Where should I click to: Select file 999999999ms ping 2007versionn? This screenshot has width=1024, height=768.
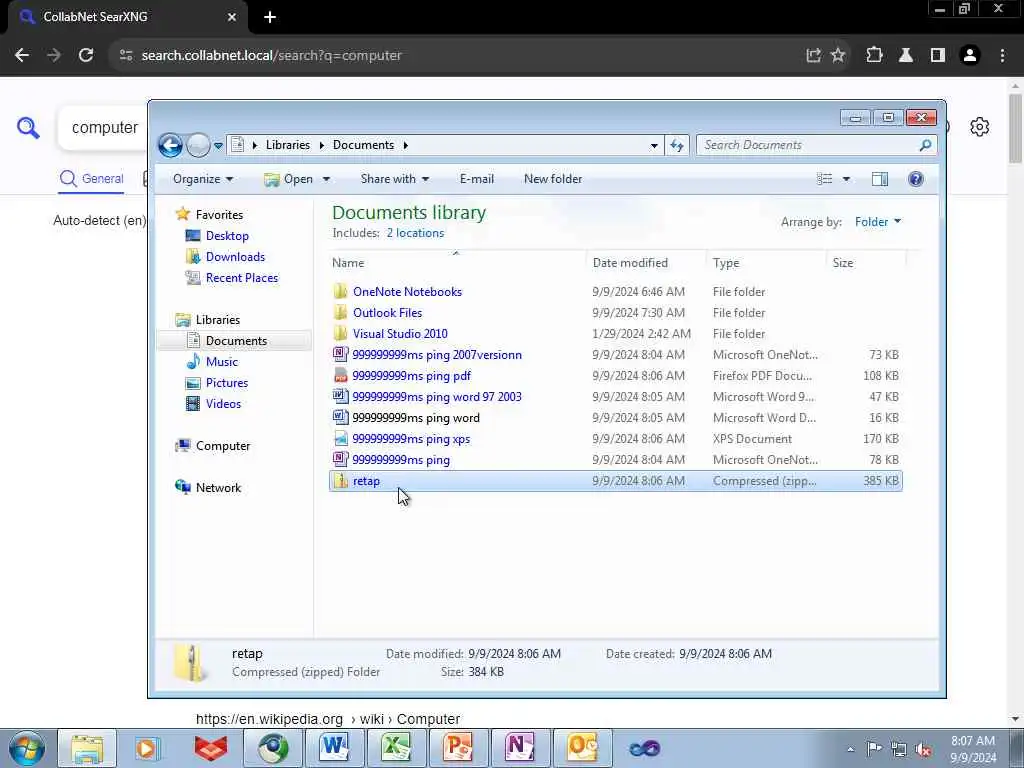[437, 355]
